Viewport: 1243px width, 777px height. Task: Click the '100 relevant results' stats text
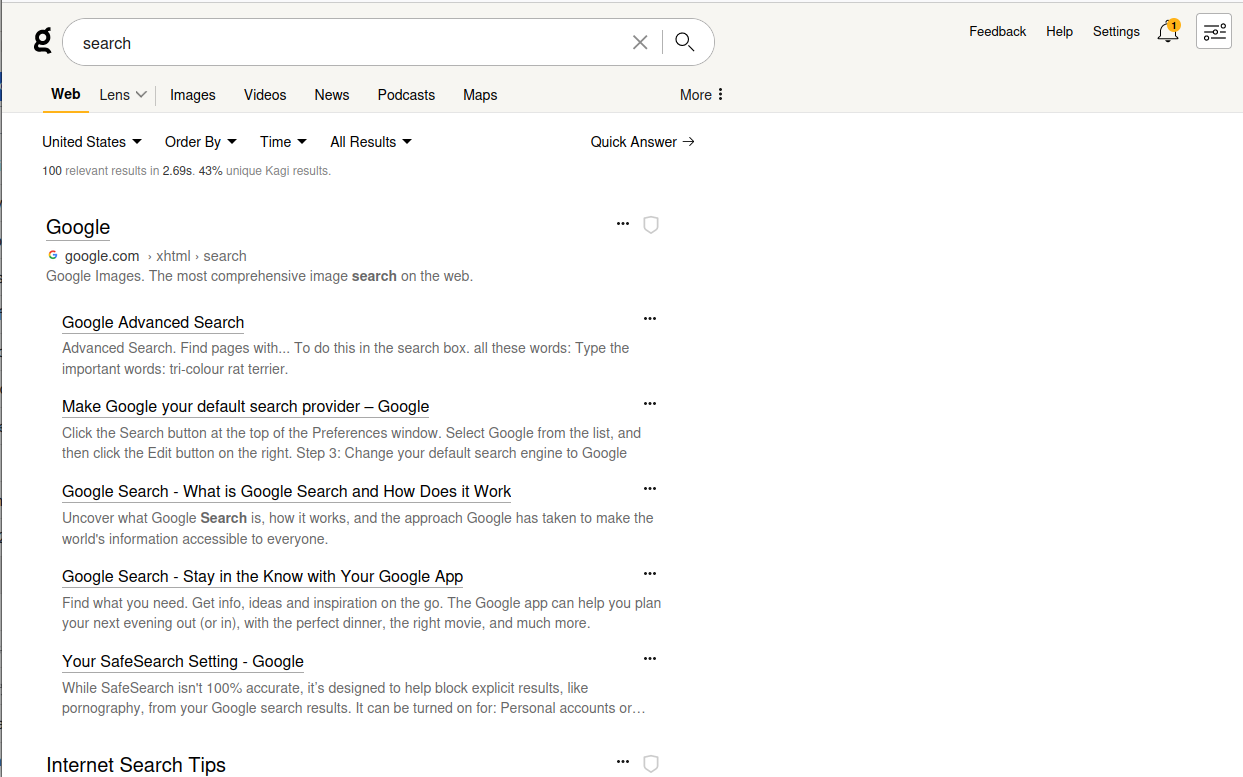(186, 171)
